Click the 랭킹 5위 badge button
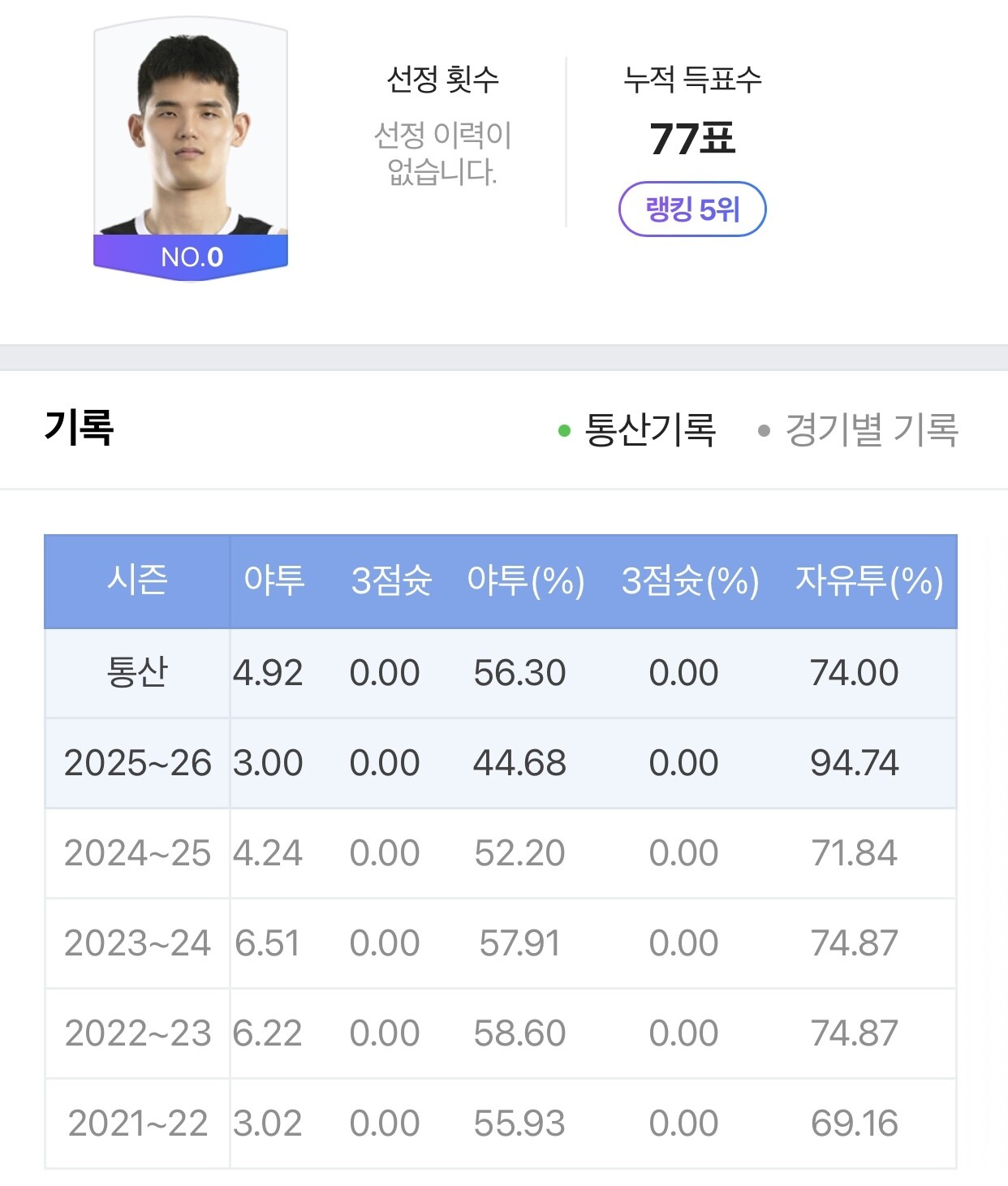1008x1186 pixels. pyautogui.click(x=691, y=209)
